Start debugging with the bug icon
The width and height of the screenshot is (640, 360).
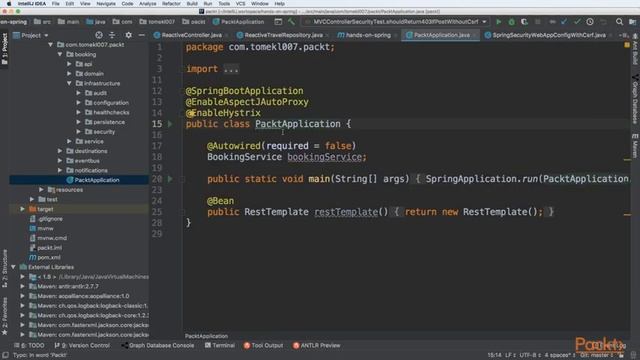point(511,22)
